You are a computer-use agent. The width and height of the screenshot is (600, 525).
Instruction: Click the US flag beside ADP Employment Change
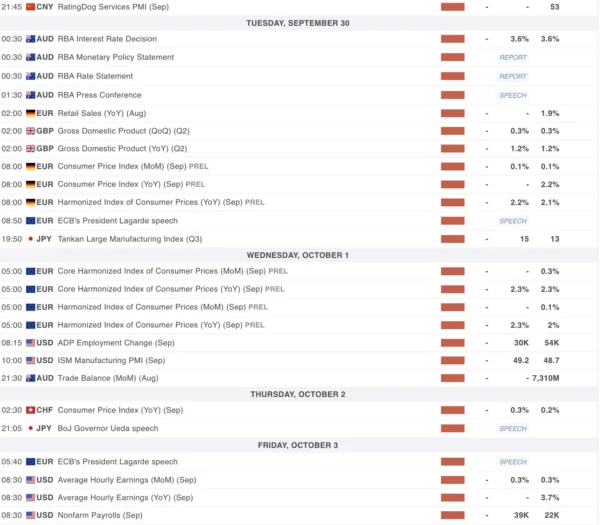[x=30, y=342]
